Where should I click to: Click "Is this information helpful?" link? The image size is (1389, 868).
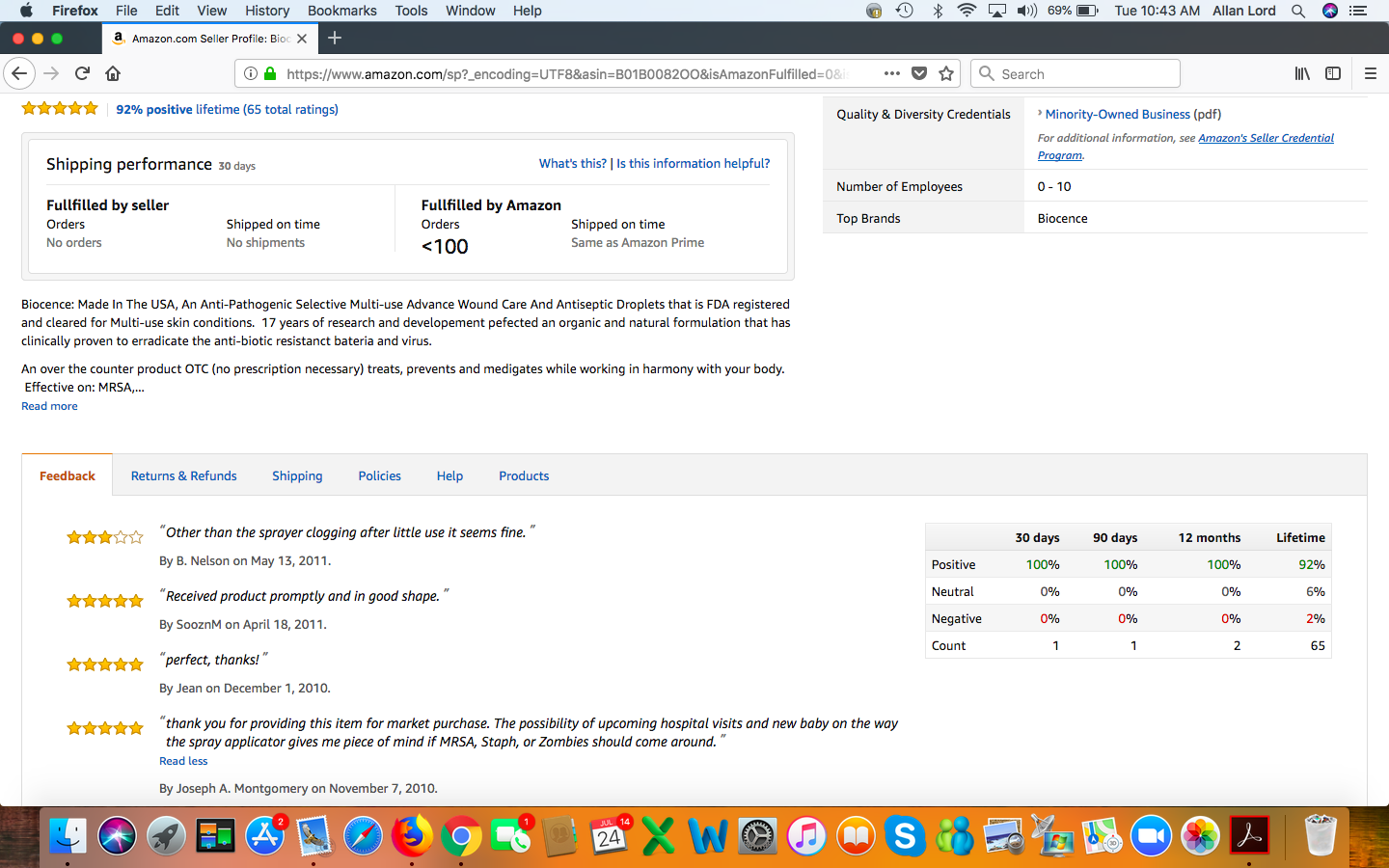point(694,163)
